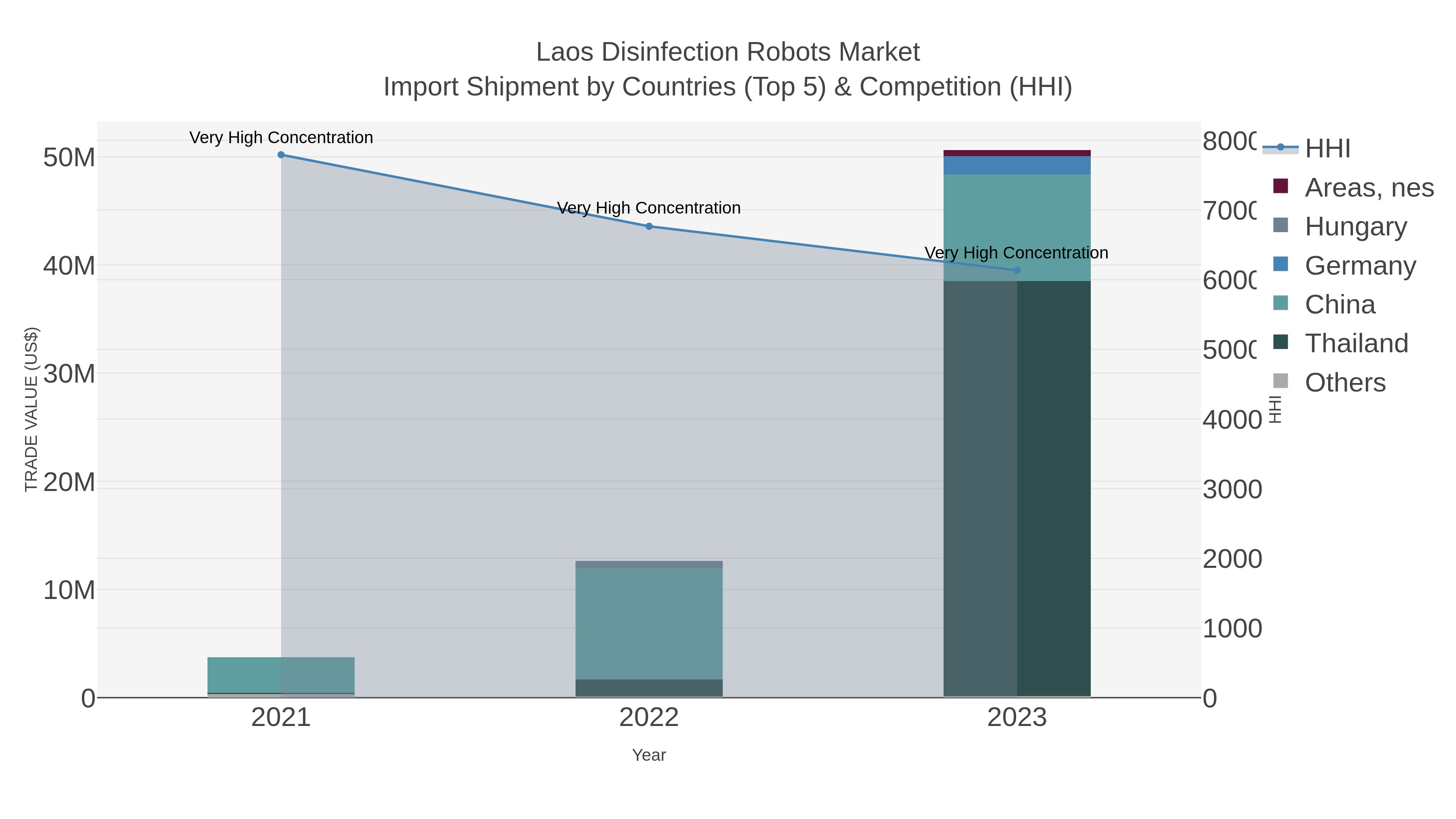Click the 4000 HHI axis tick label

(x=1232, y=420)
